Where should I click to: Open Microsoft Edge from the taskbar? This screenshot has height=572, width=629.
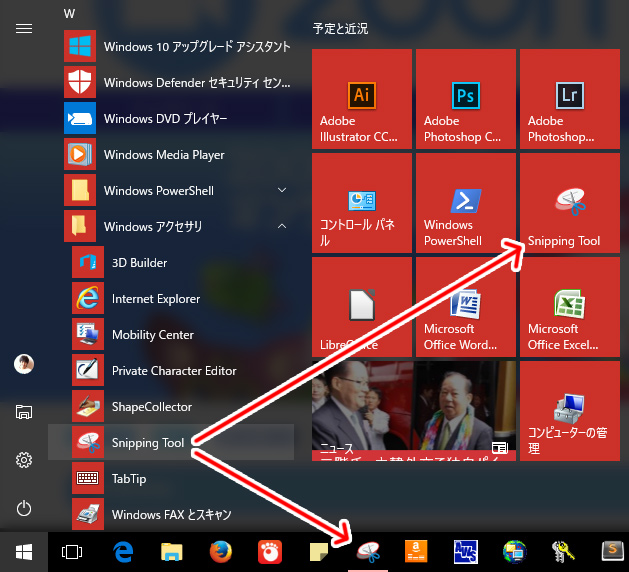(124, 551)
